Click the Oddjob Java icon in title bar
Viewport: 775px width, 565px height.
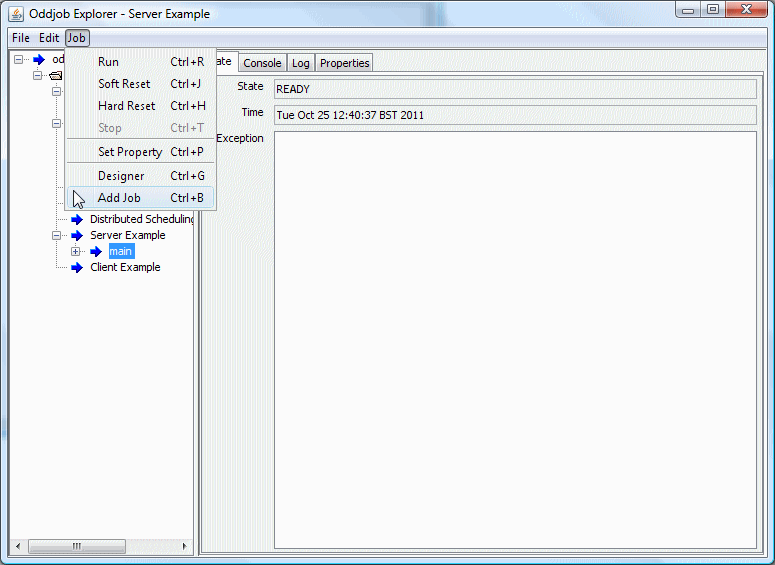coord(16,14)
